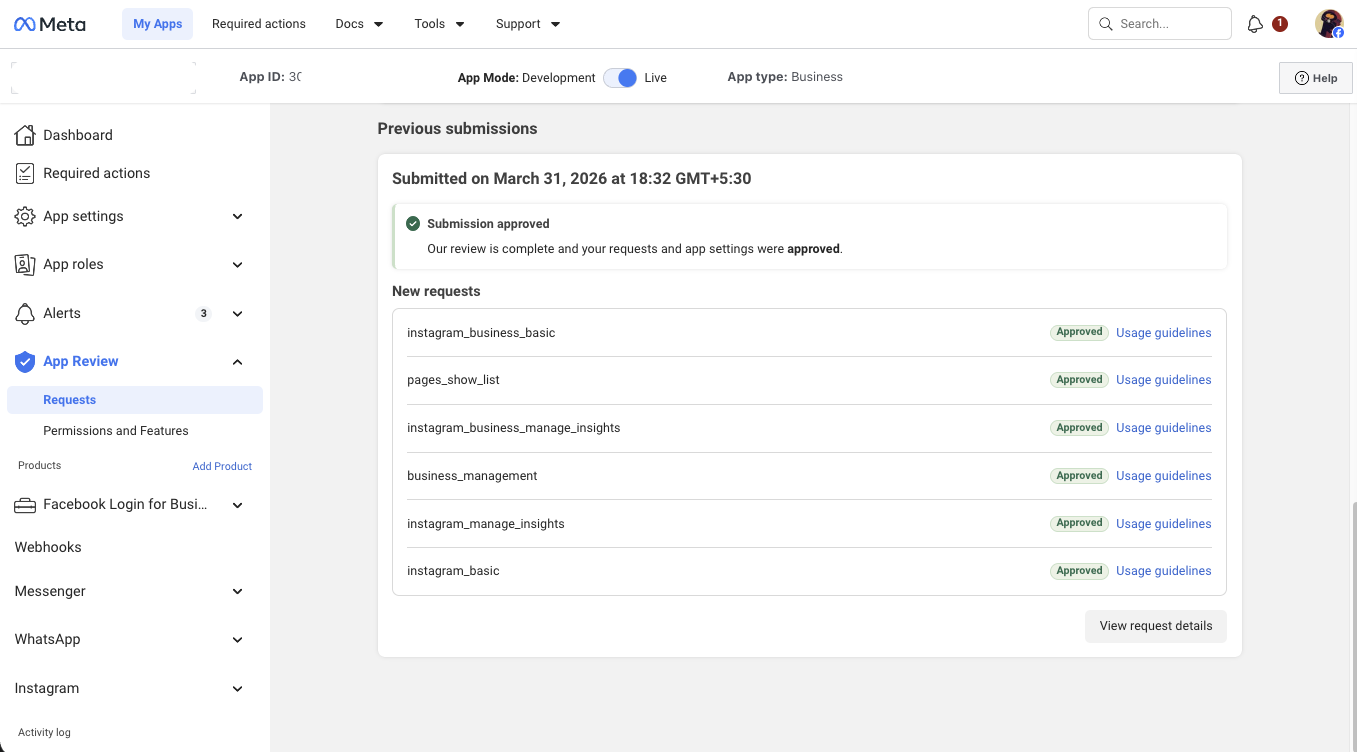The height and width of the screenshot is (752, 1357).
Task: Click the Facebook Login briefcase icon
Action: coord(25,505)
